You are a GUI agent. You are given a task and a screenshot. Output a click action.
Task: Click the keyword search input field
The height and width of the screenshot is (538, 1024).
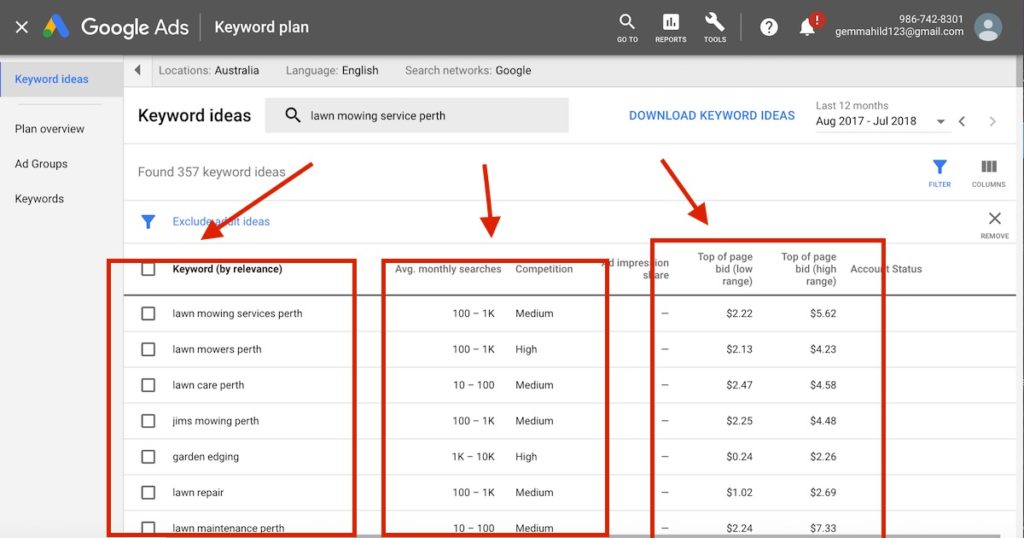pyautogui.click(x=417, y=116)
